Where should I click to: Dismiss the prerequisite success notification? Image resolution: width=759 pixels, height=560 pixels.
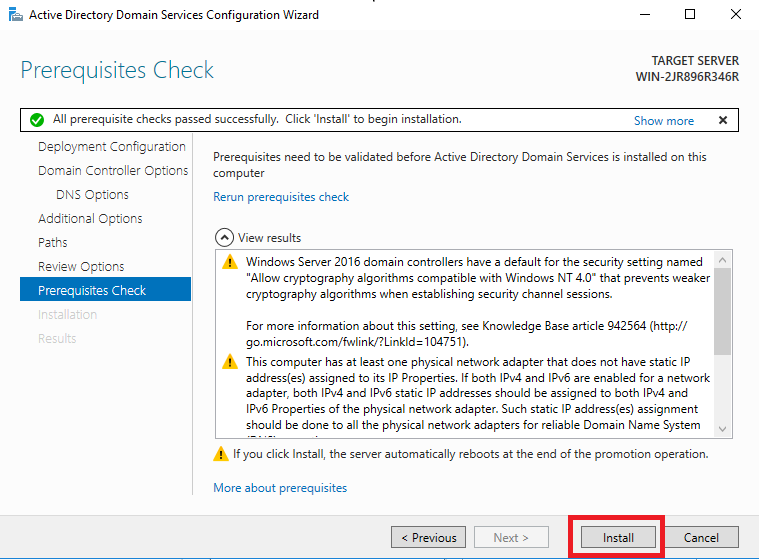pyautogui.click(x=723, y=120)
